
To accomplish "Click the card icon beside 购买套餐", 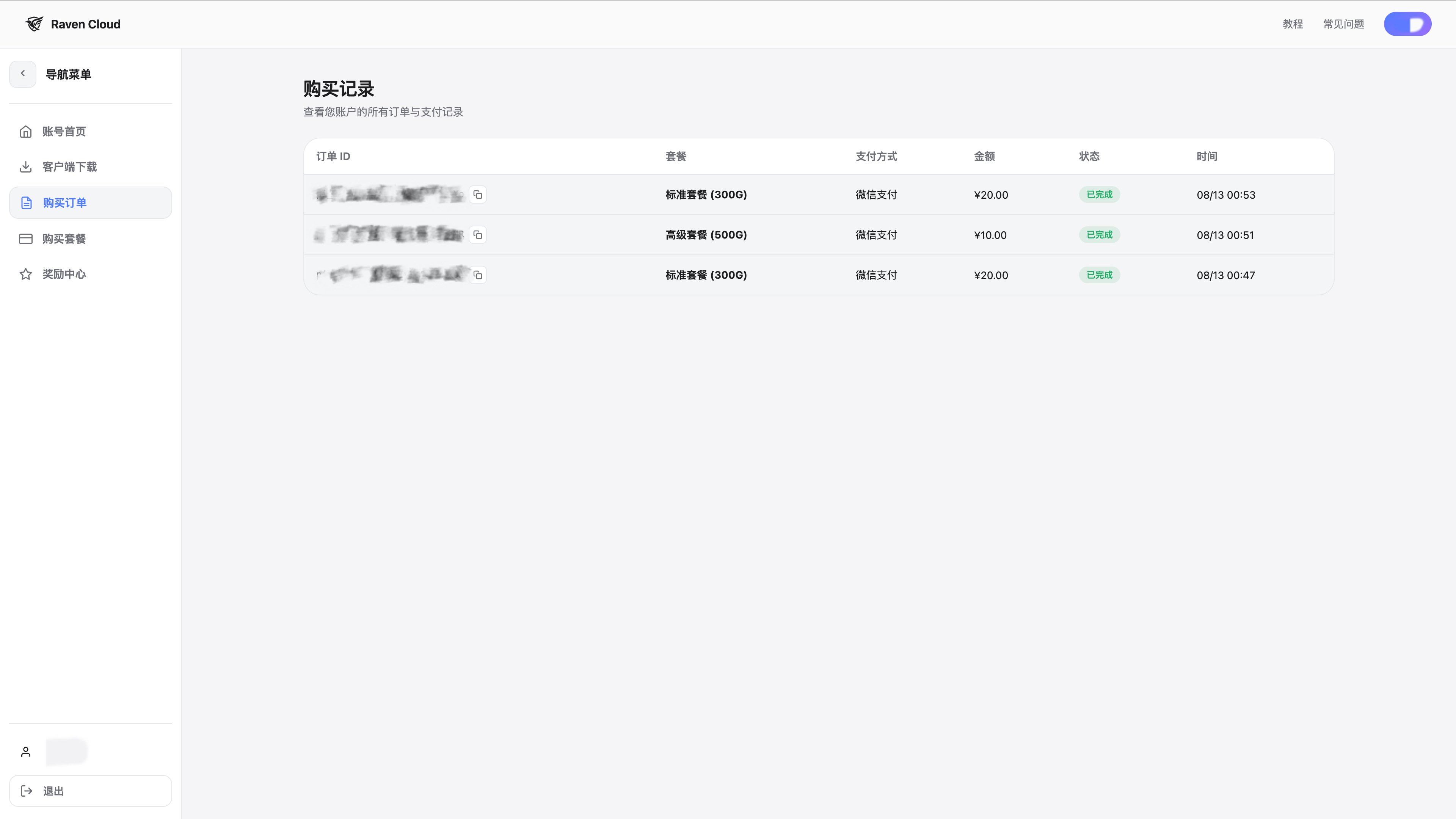I will pos(25,238).
